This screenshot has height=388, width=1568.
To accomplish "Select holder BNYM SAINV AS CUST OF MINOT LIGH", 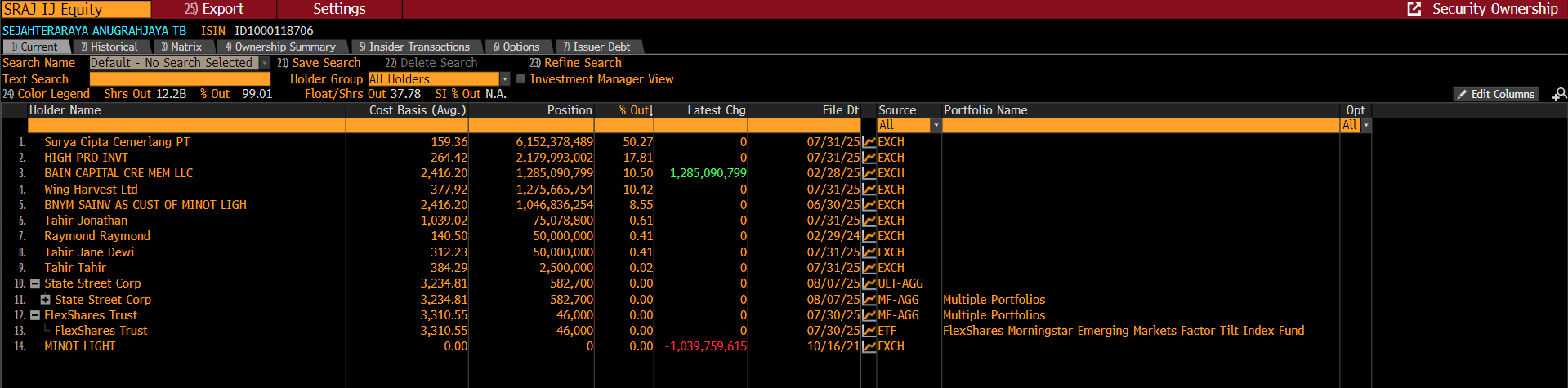I will [x=145, y=205].
